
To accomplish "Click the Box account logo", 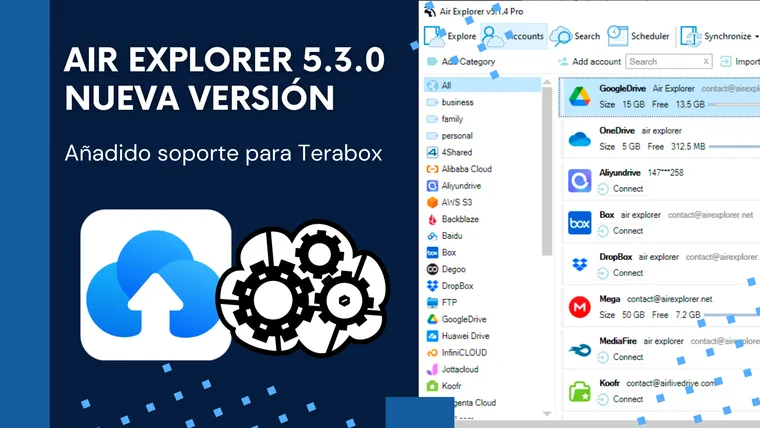I will [580, 223].
